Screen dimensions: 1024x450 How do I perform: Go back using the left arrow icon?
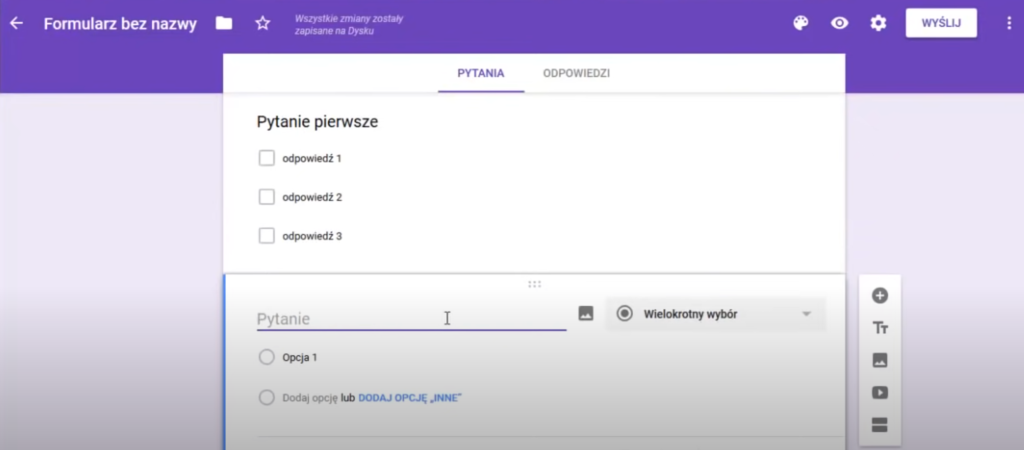coord(16,24)
